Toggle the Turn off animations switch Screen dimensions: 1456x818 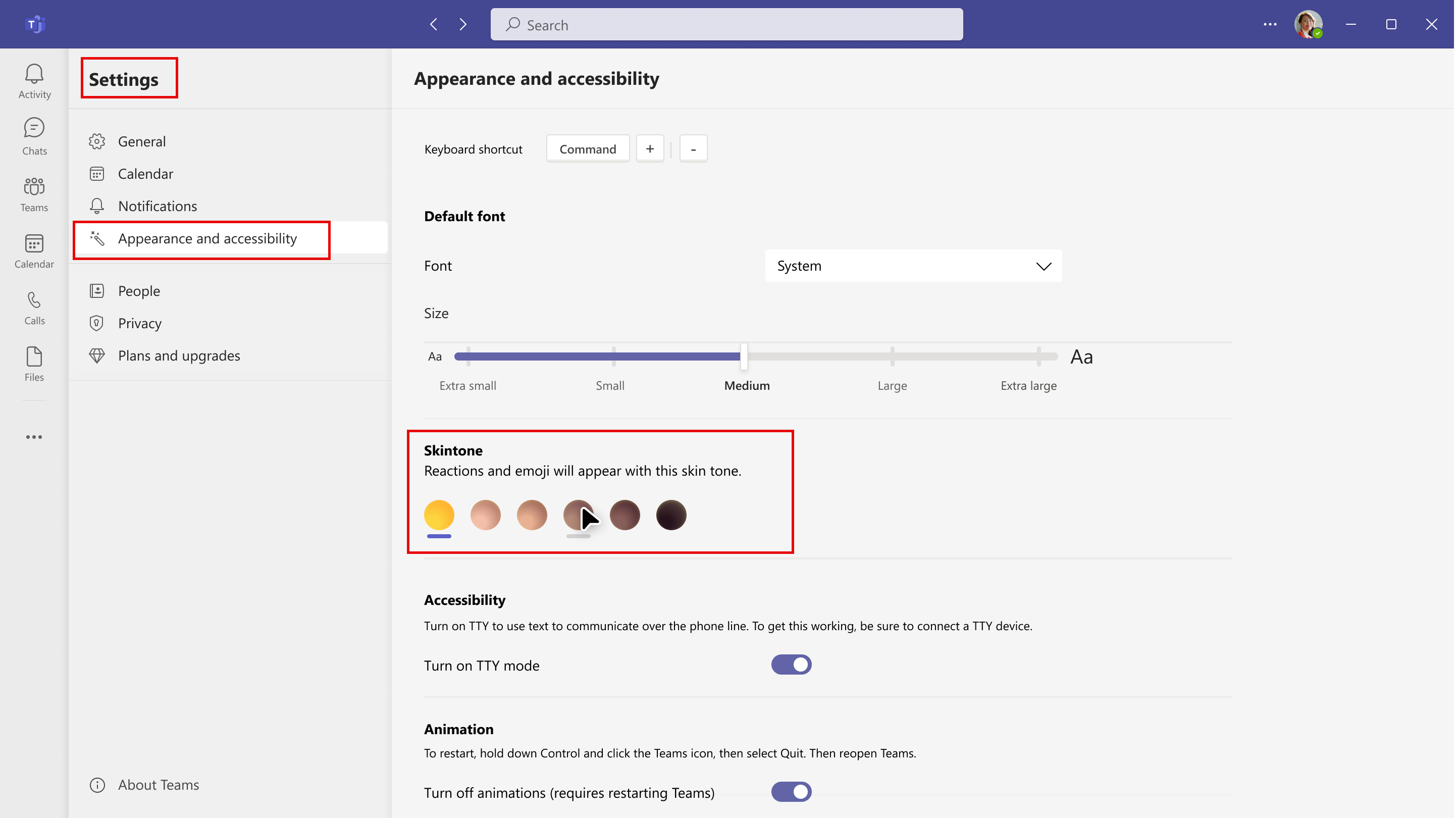click(x=791, y=792)
